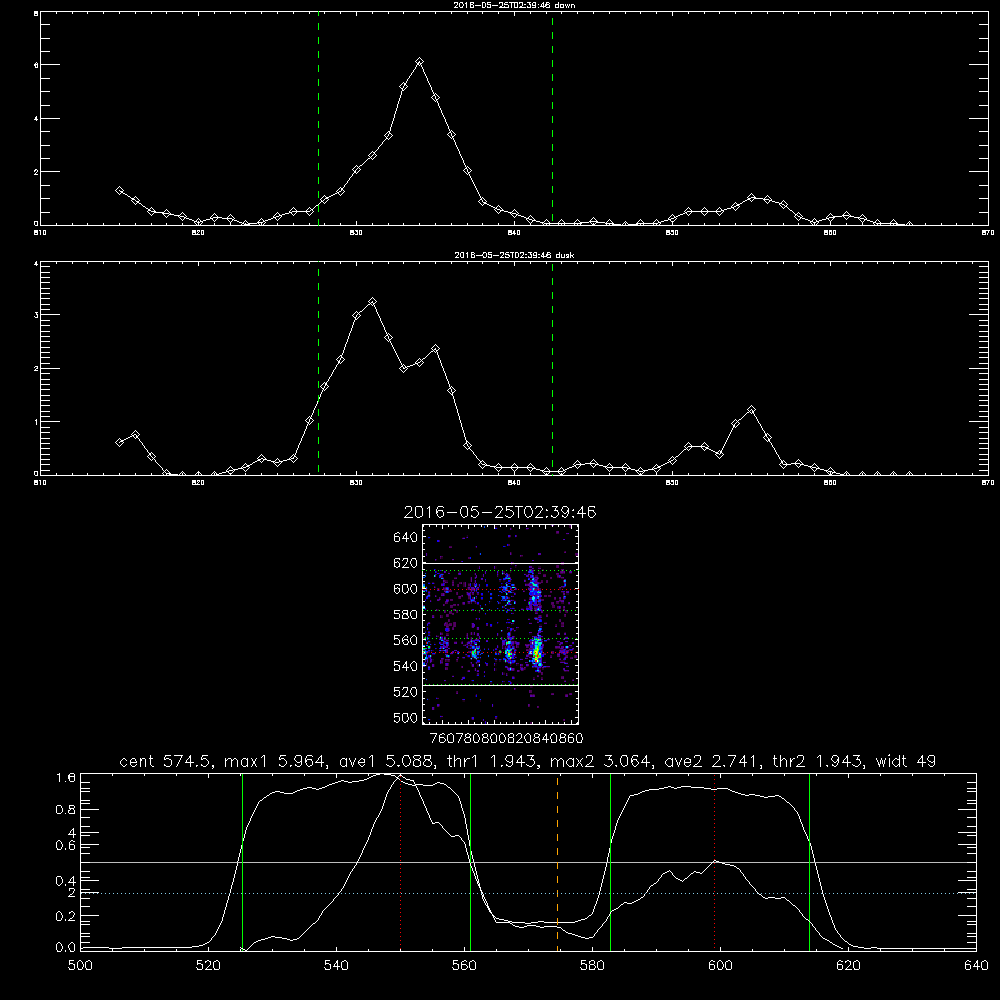Screen dimensions: 1000x1000
Task: Click the y-axis label 0.2 on bottom plot
Action: pyautogui.click(x=67, y=916)
